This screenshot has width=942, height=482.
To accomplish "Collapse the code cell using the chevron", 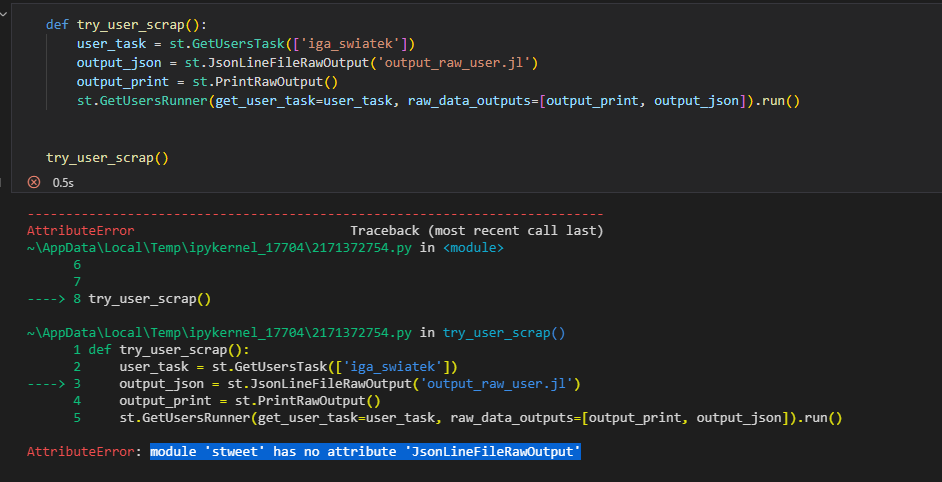I will (3, 14).
